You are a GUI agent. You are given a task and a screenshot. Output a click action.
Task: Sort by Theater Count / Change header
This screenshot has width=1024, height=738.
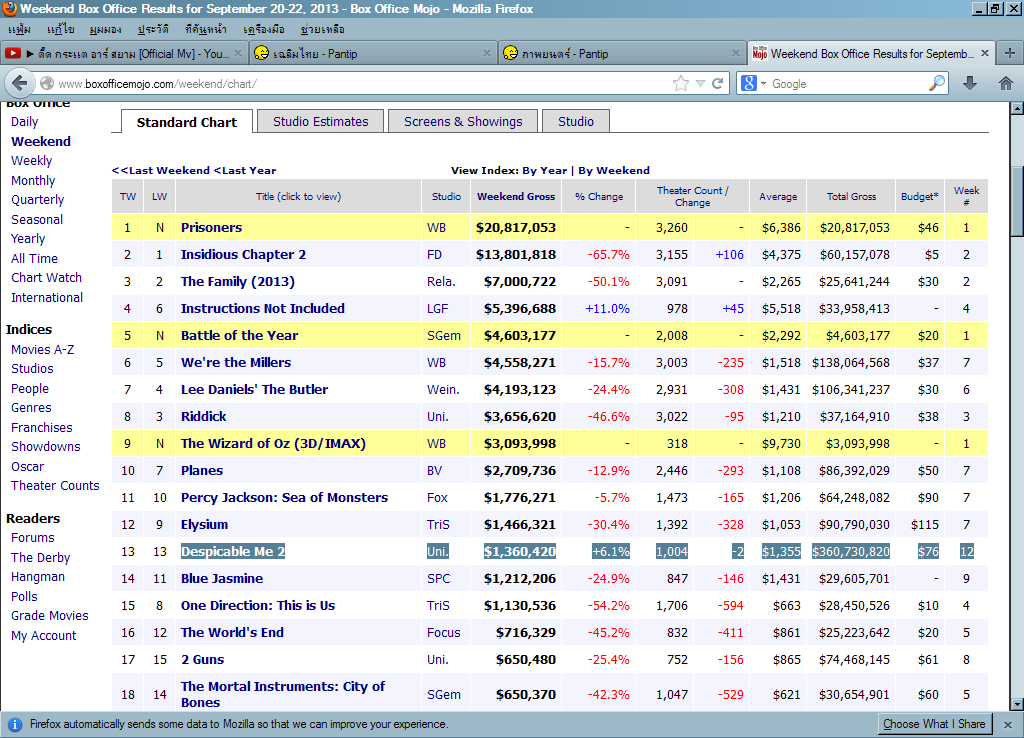pyautogui.click(x=692, y=197)
